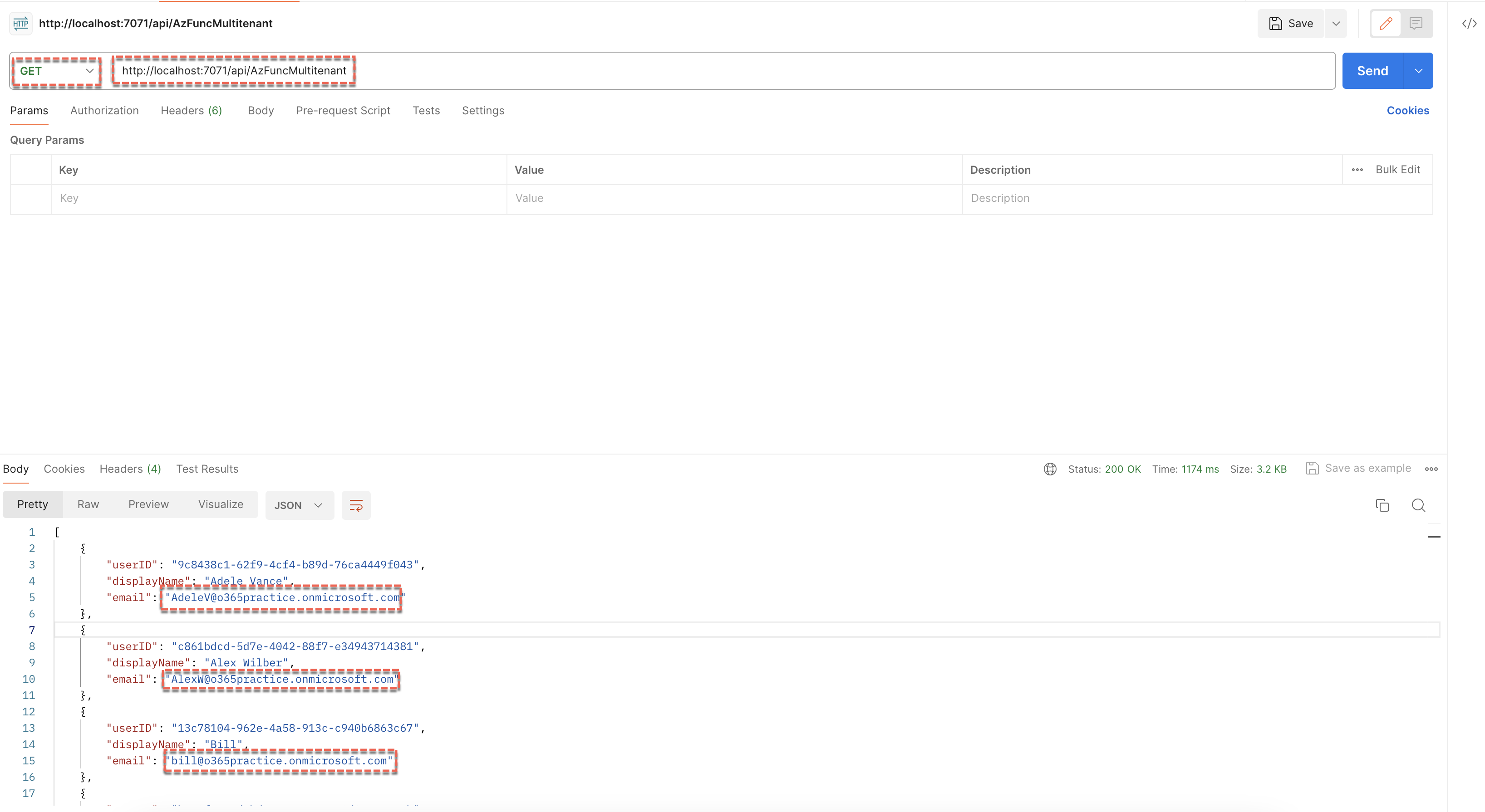1485x812 pixels.
Task: Toggle line wrapping in response viewer
Action: point(356,505)
